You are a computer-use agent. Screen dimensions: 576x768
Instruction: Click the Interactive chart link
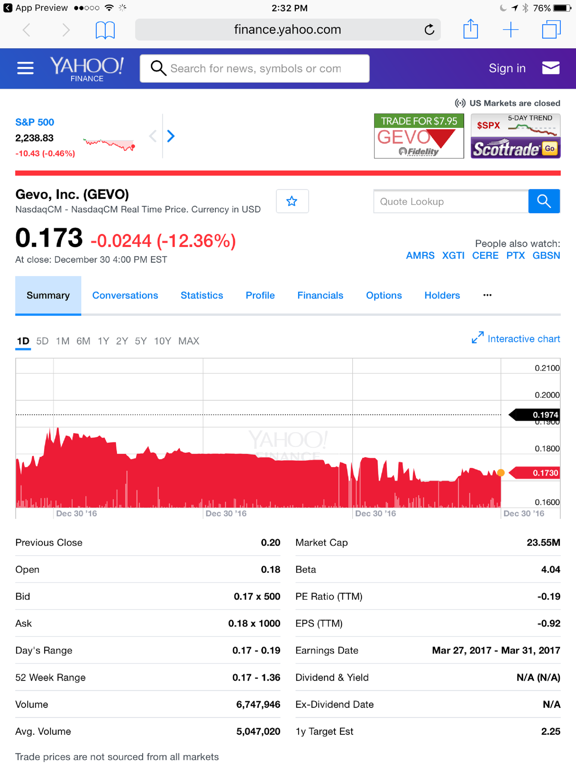coord(524,339)
